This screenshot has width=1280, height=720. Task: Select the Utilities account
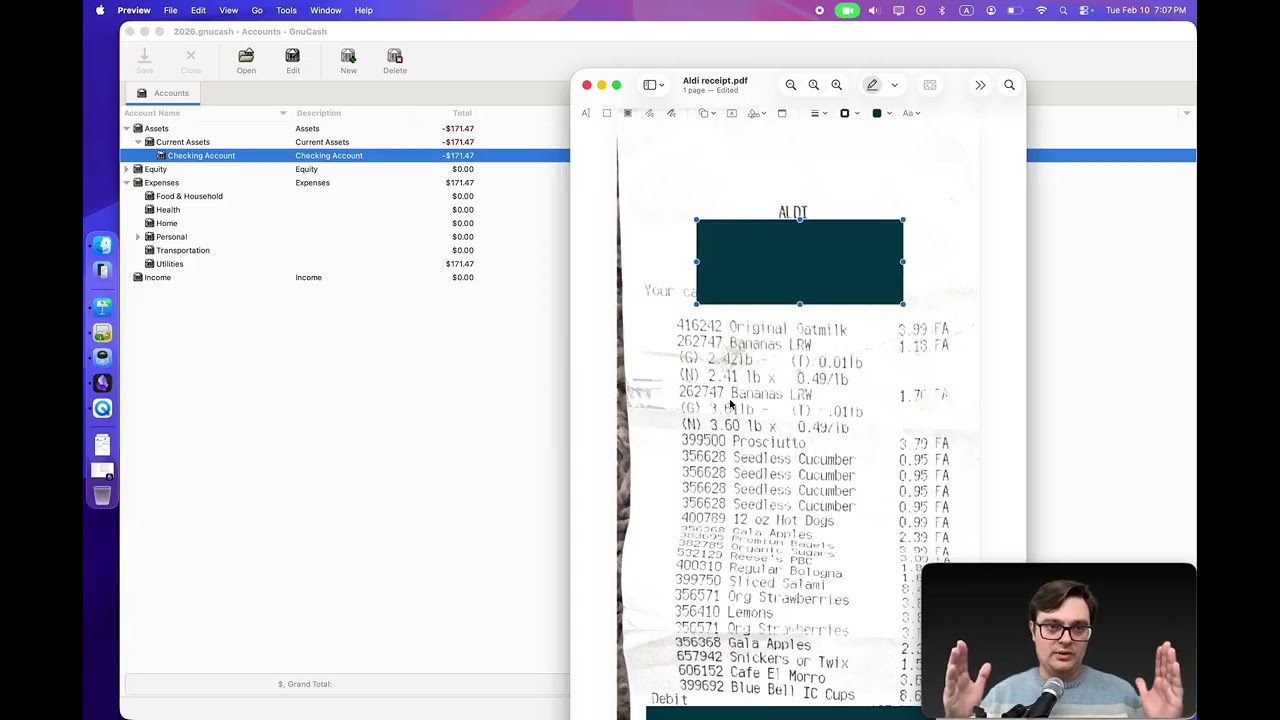click(x=169, y=264)
